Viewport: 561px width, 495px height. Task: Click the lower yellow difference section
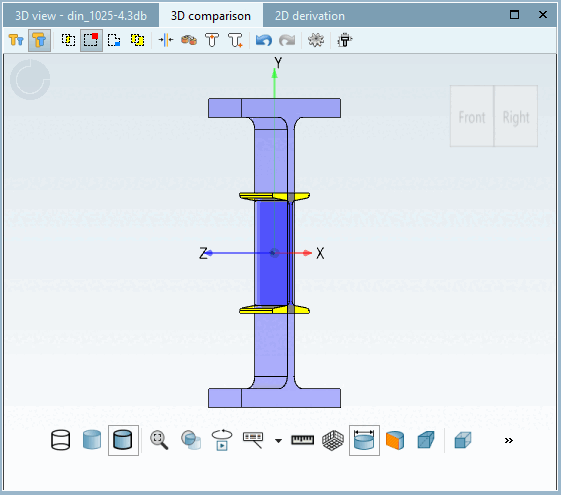(274, 310)
